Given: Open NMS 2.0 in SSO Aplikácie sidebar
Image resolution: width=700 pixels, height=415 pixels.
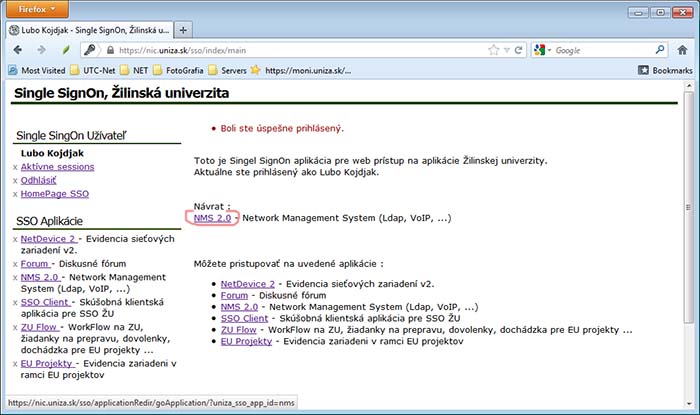Looking at the screenshot, I should (39, 277).
